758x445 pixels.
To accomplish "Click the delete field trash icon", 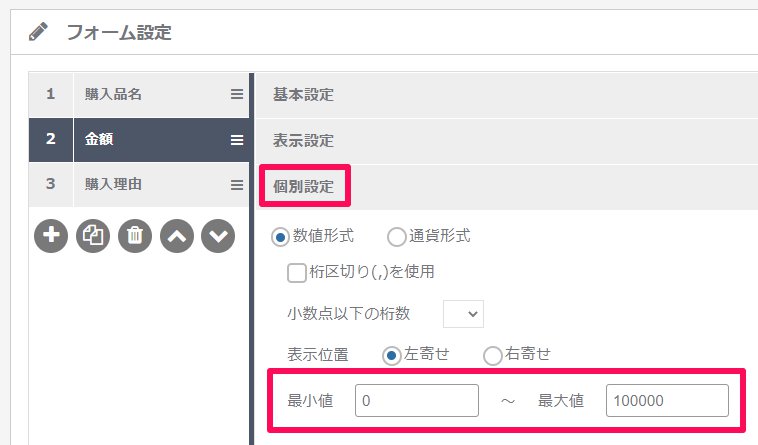I will tap(135, 236).
